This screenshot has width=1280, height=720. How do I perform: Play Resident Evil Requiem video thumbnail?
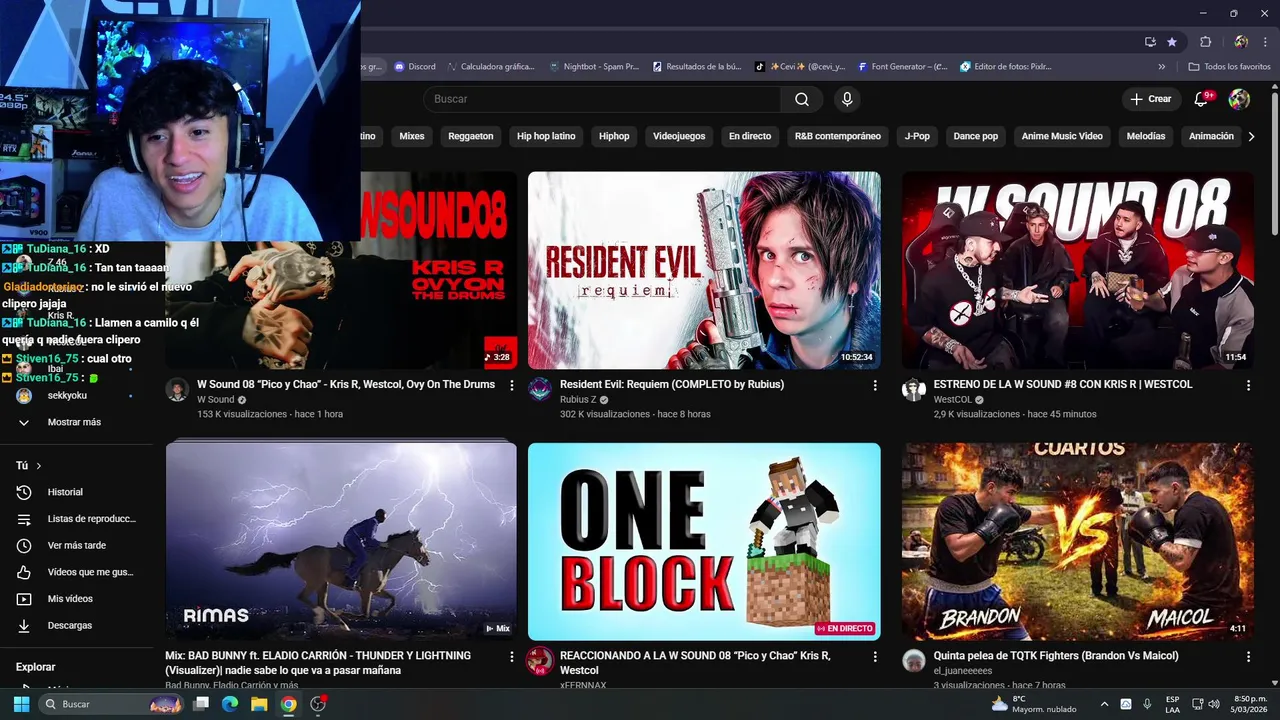point(704,270)
